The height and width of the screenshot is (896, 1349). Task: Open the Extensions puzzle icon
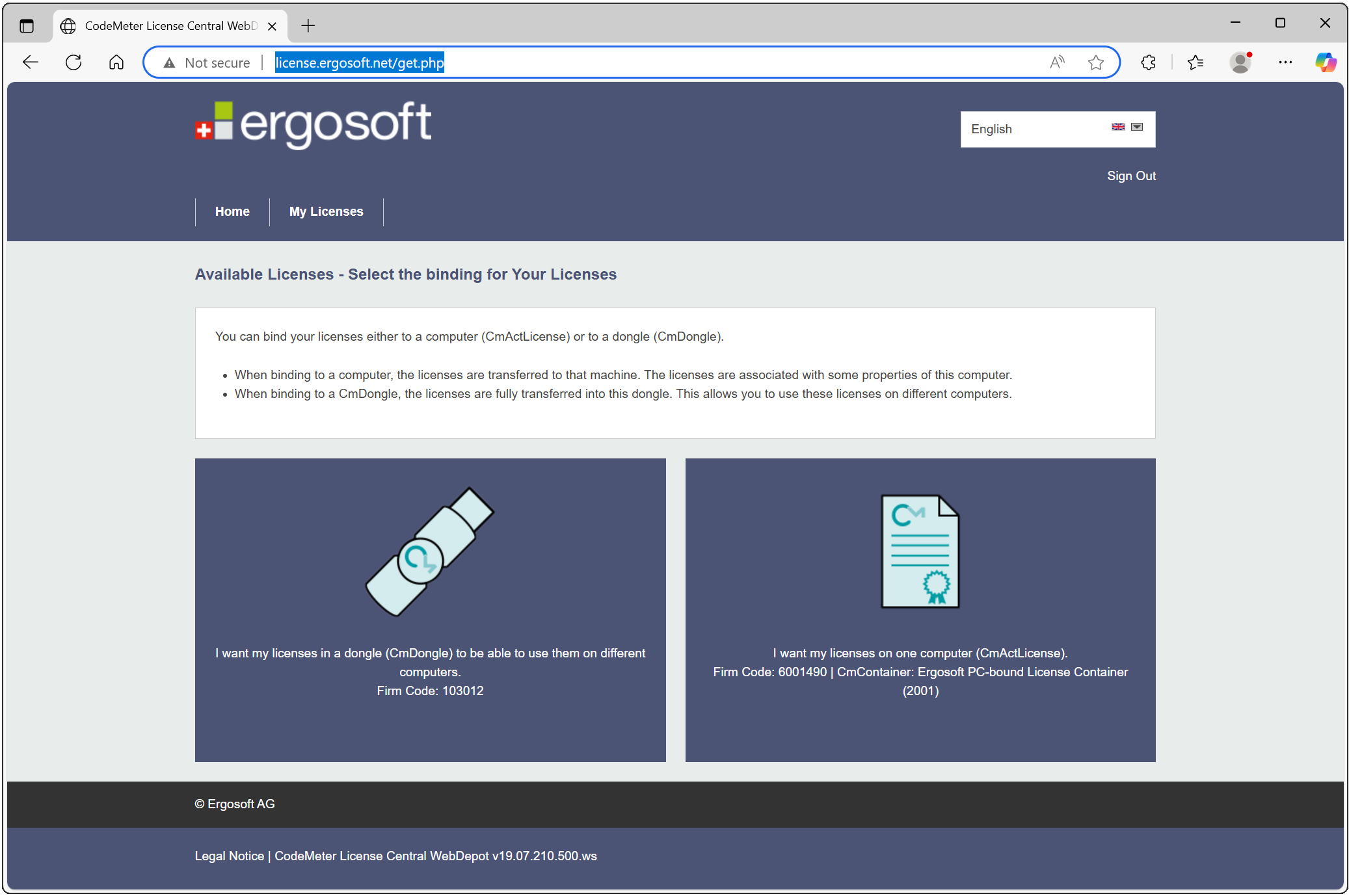point(1149,62)
